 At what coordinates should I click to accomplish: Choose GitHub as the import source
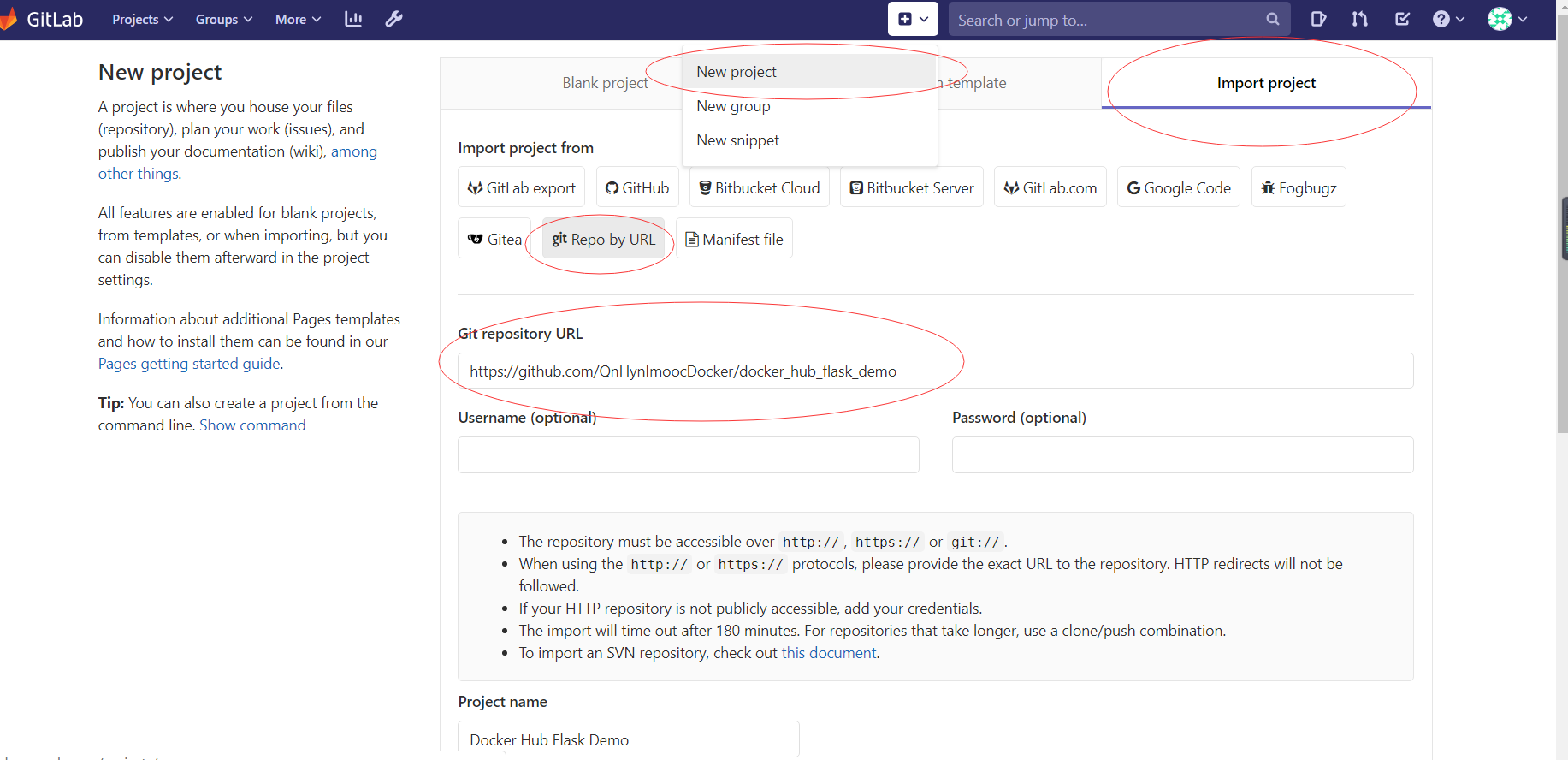click(637, 187)
